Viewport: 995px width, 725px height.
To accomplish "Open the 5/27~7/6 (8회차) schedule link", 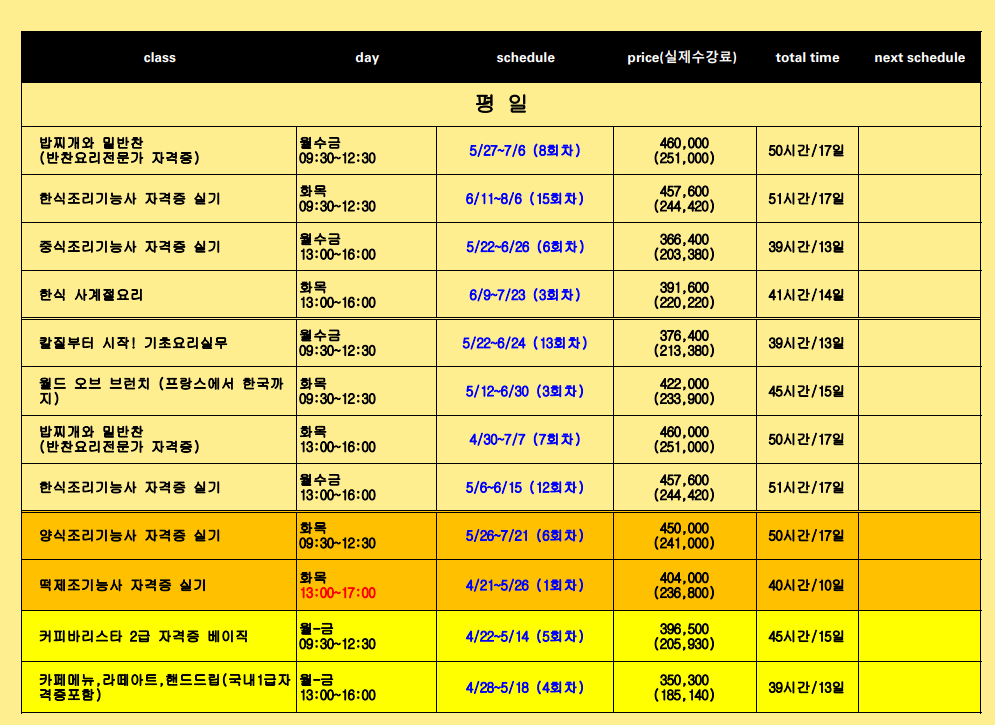I will [x=525, y=151].
